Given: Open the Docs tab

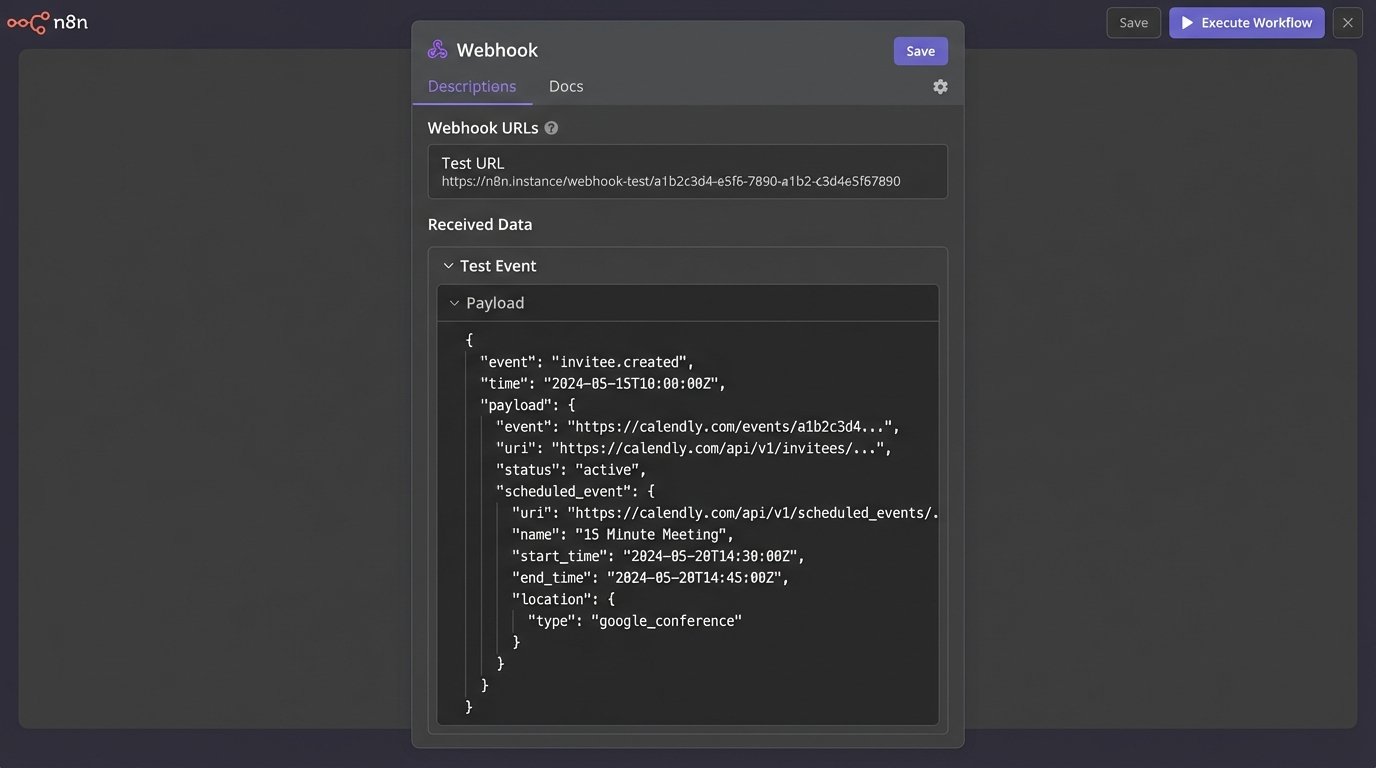Looking at the screenshot, I should 566,87.
